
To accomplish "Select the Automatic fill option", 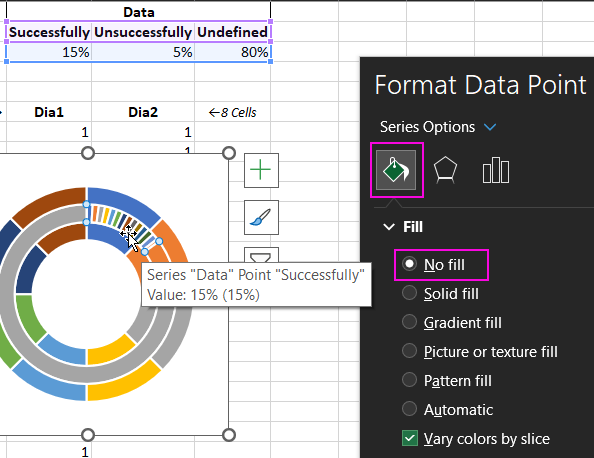I will click(x=448, y=410).
